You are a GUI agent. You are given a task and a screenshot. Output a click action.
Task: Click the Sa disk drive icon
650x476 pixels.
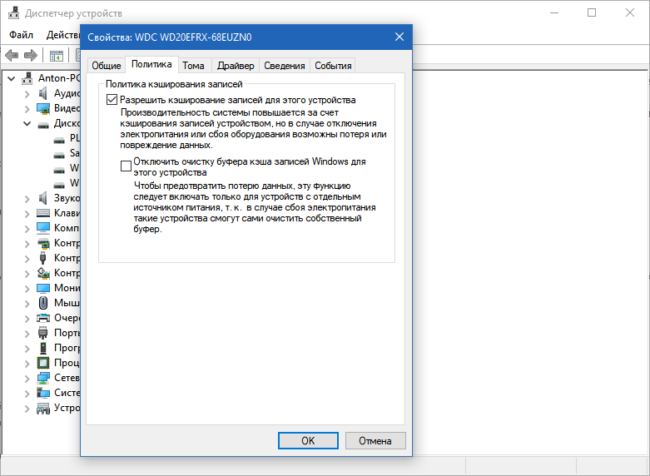(59, 155)
